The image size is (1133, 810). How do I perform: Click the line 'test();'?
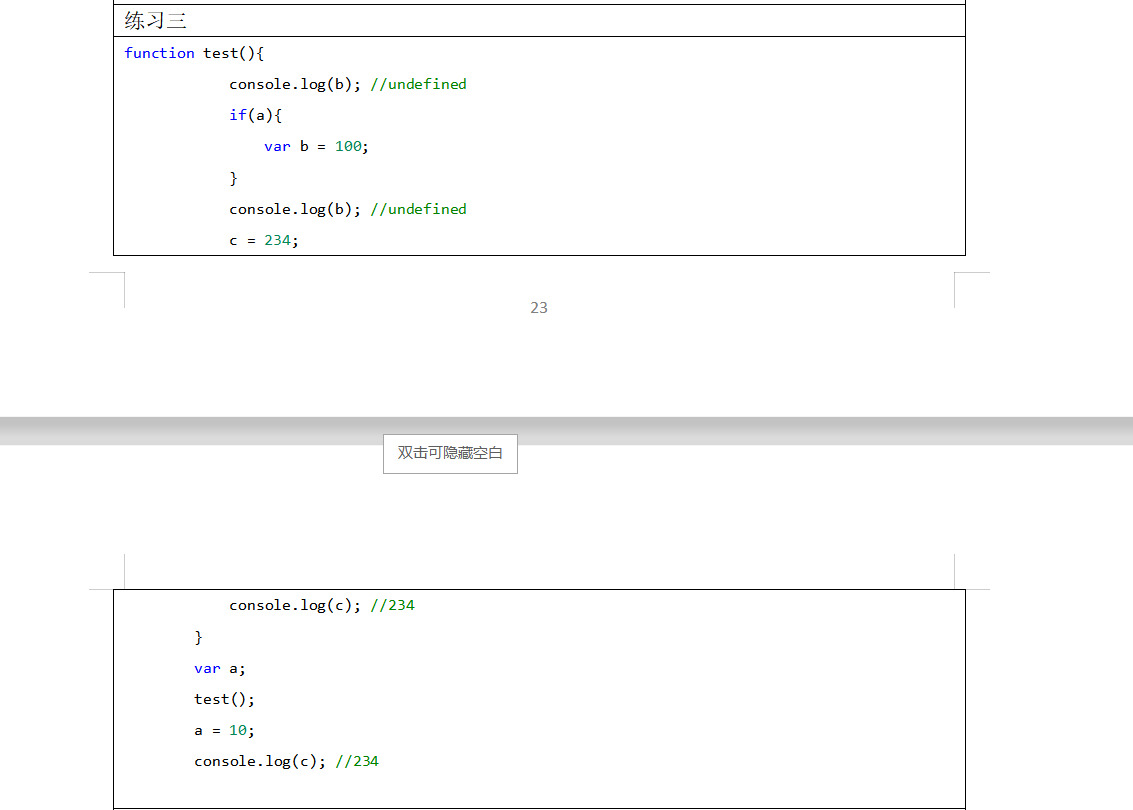(x=225, y=699)
